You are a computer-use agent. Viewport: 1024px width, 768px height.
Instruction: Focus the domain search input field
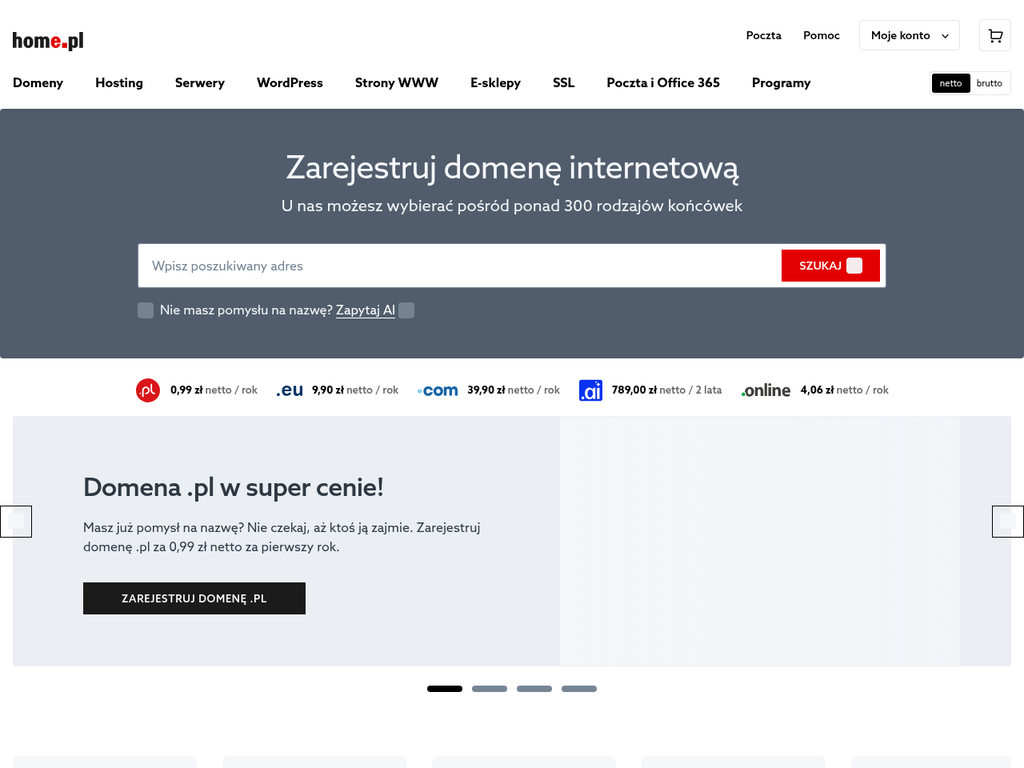[x=459, y=266]
